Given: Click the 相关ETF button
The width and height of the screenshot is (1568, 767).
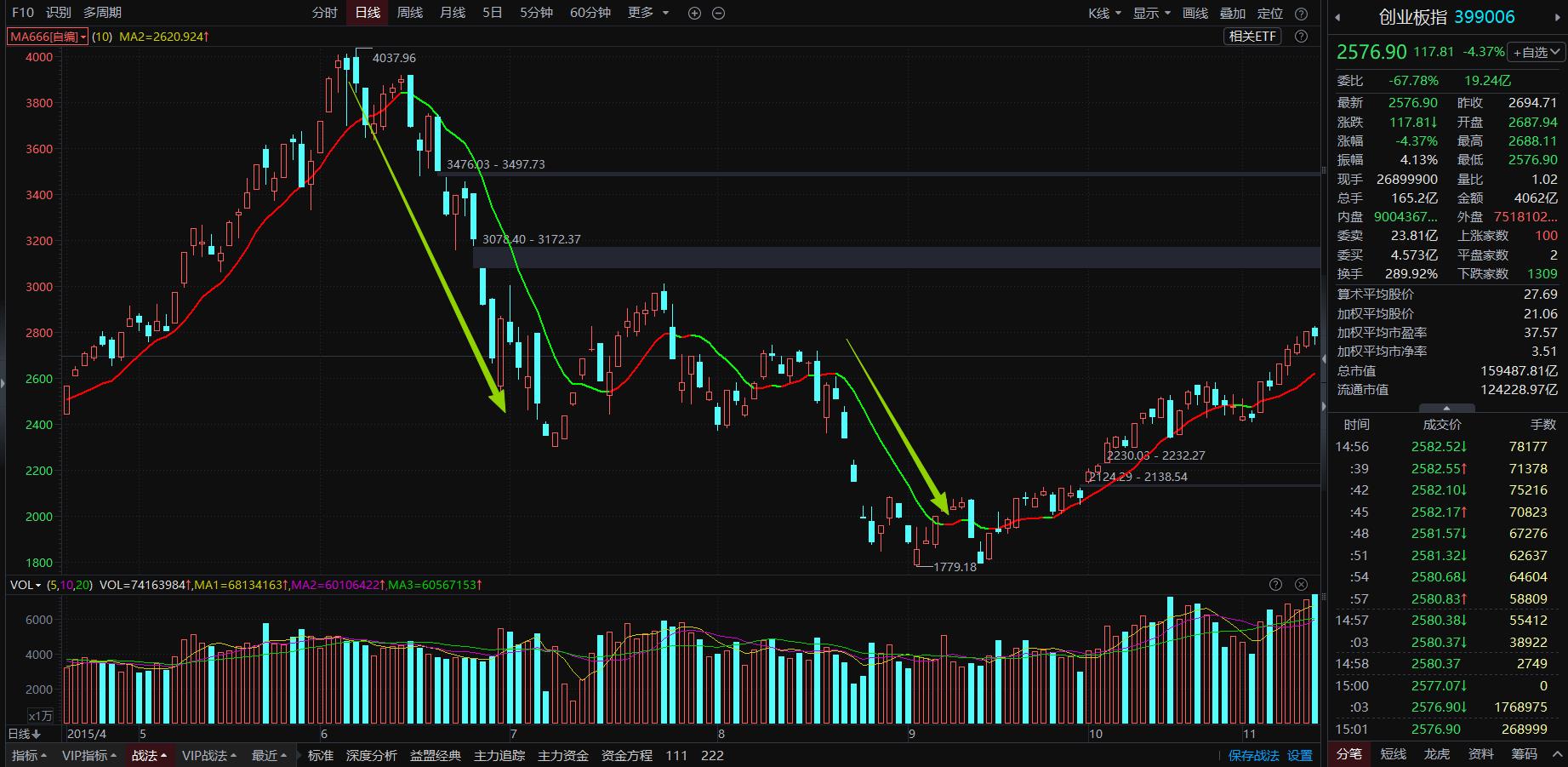Looking at the screenshot, I should (1253, 36).
